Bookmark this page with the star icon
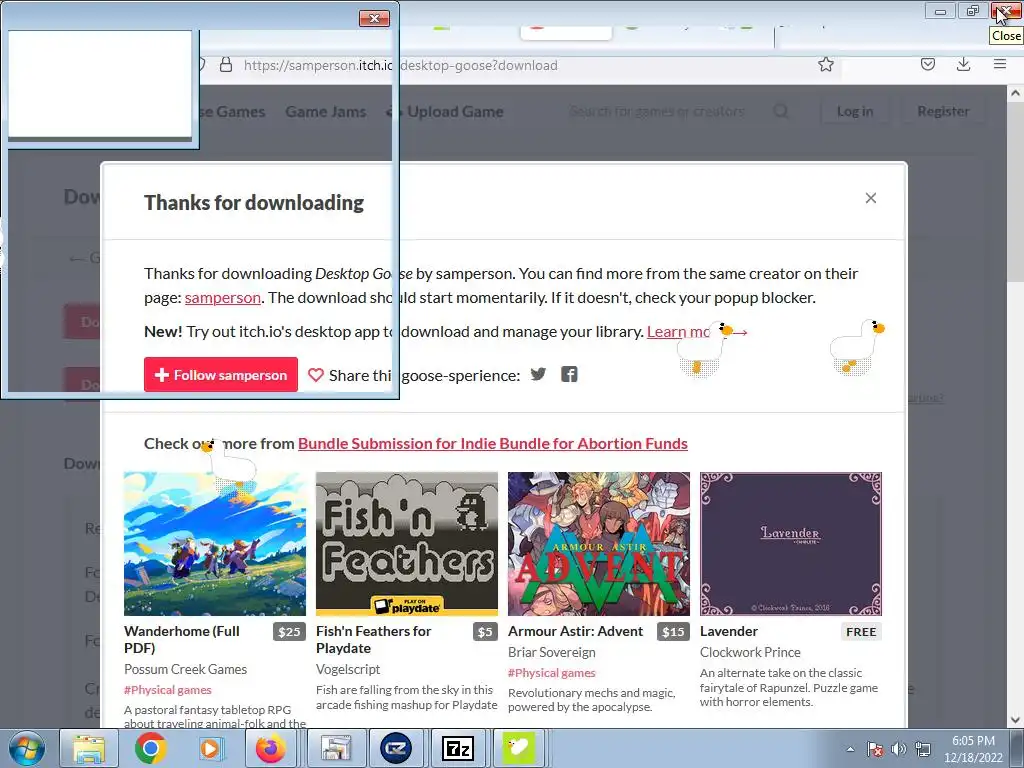1024x768 pixels. point(825,65)
